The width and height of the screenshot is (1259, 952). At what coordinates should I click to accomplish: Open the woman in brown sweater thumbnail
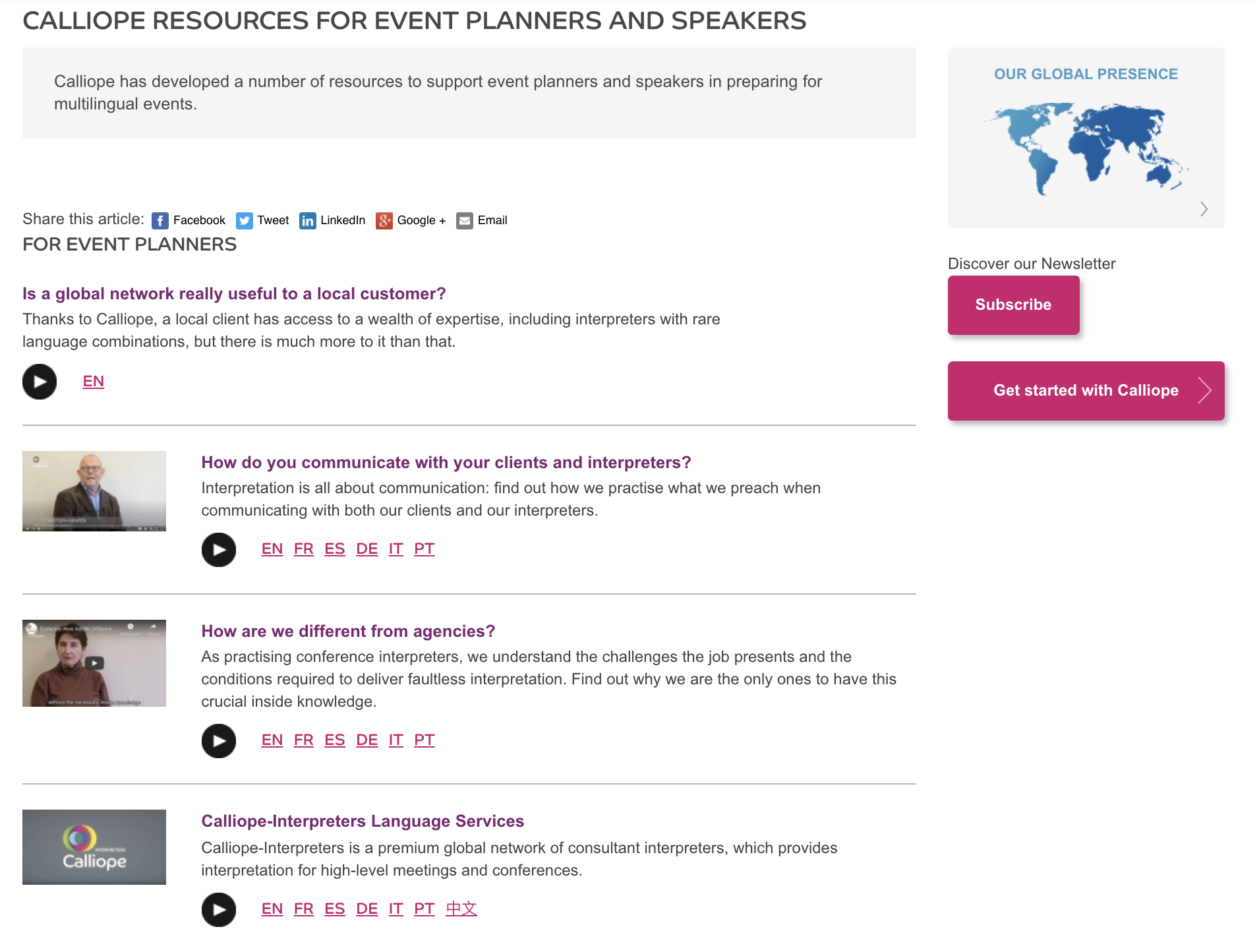(94, 663)
